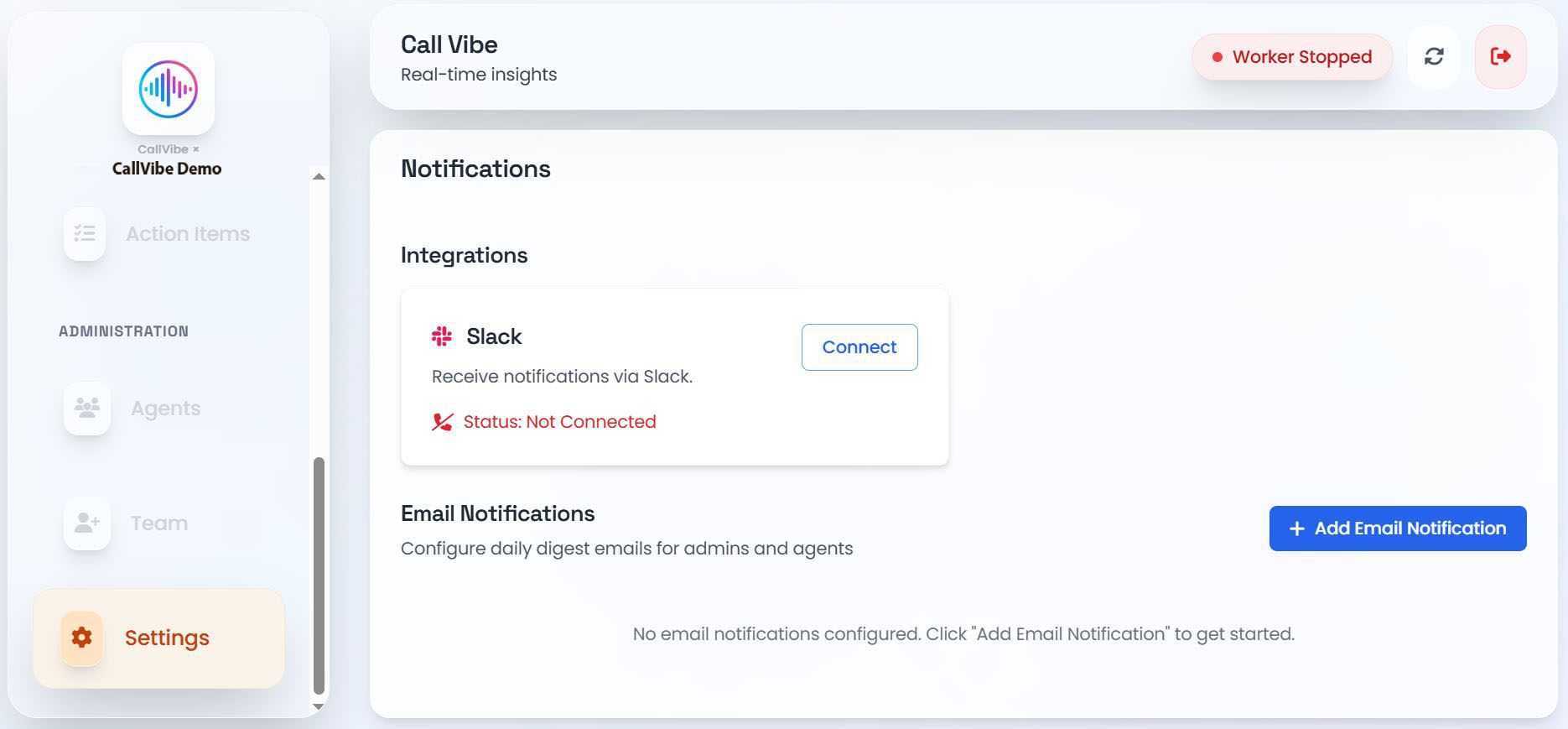Connect the Slack integration
The image size is (1568, 729).
coord(859,347)
